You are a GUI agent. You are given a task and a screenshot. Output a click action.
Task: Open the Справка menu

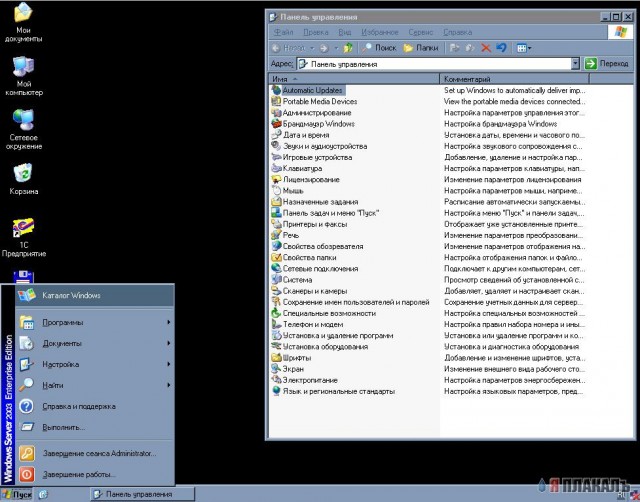tap(458, 32)
